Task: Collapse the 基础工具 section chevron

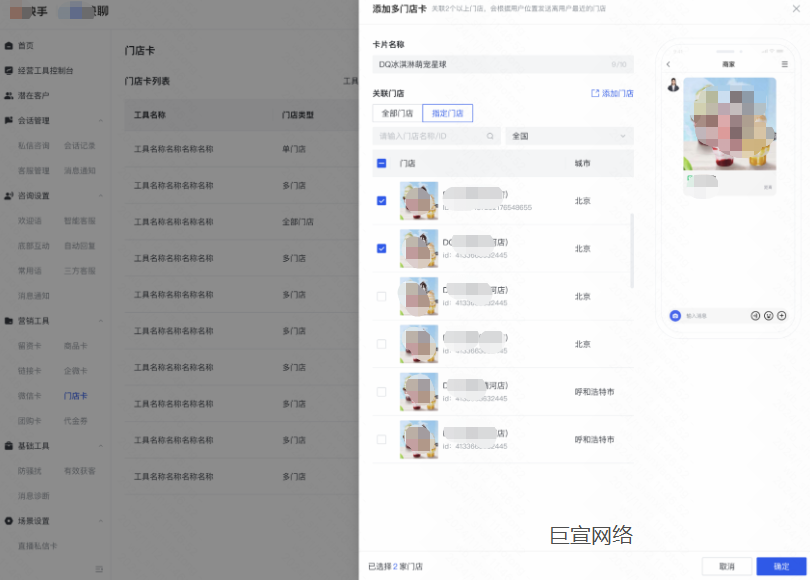Action: [x=101, y=446]
